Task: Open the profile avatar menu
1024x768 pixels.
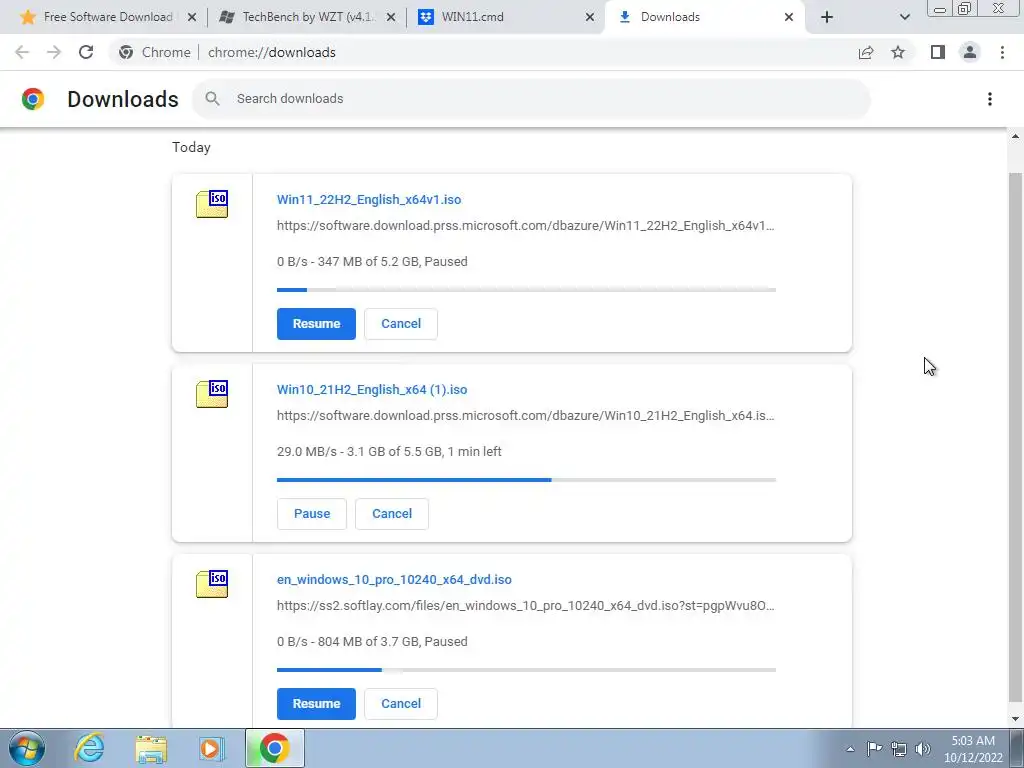Action: [x=970, y=52]
